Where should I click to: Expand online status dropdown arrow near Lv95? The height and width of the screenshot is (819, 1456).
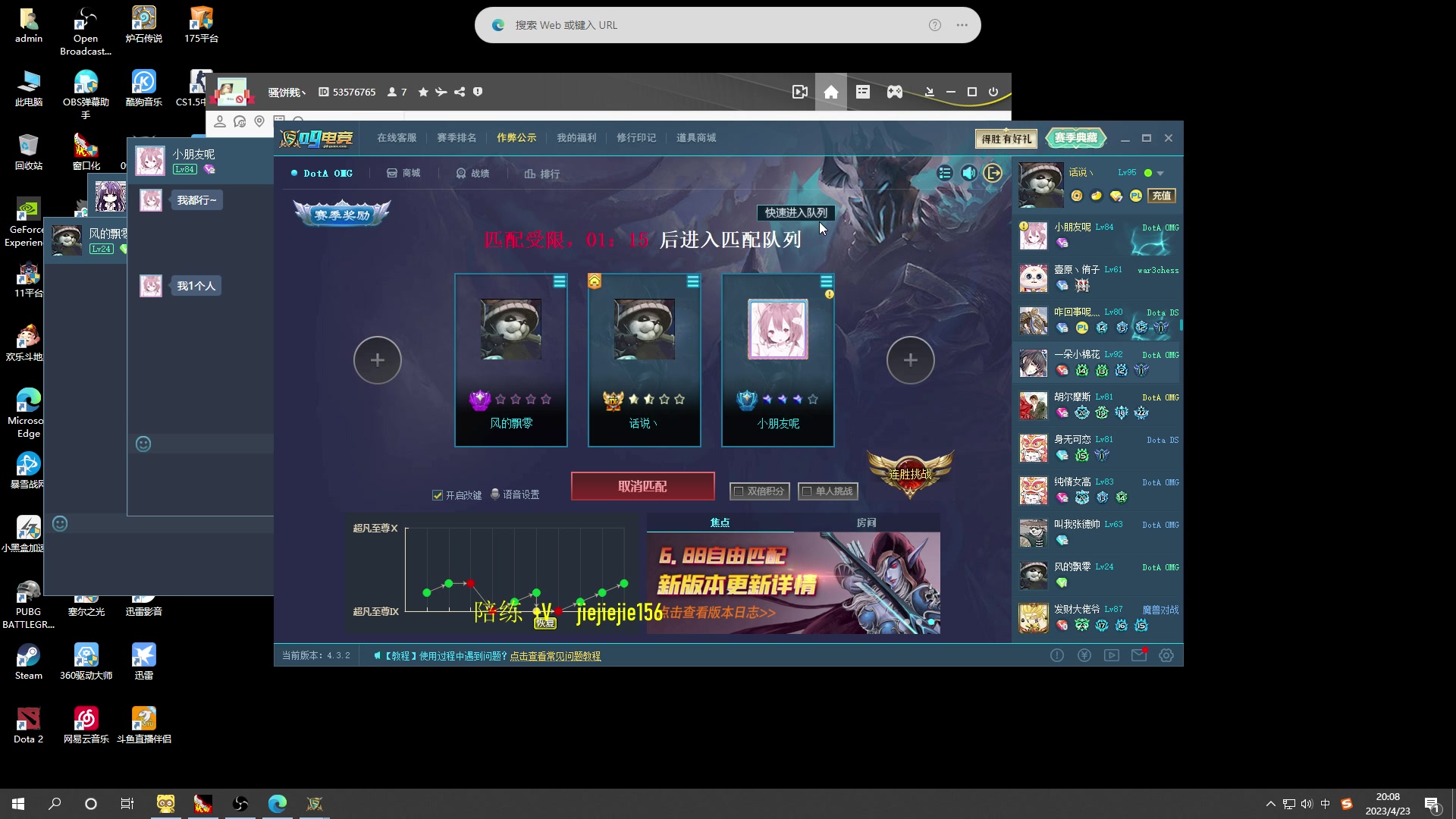click(1160, 174)
